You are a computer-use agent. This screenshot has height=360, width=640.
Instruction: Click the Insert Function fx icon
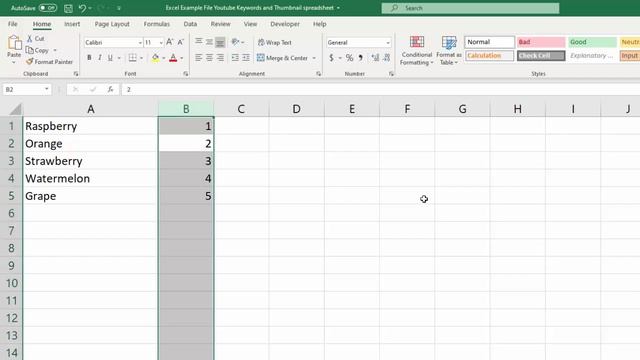point(110,89)
